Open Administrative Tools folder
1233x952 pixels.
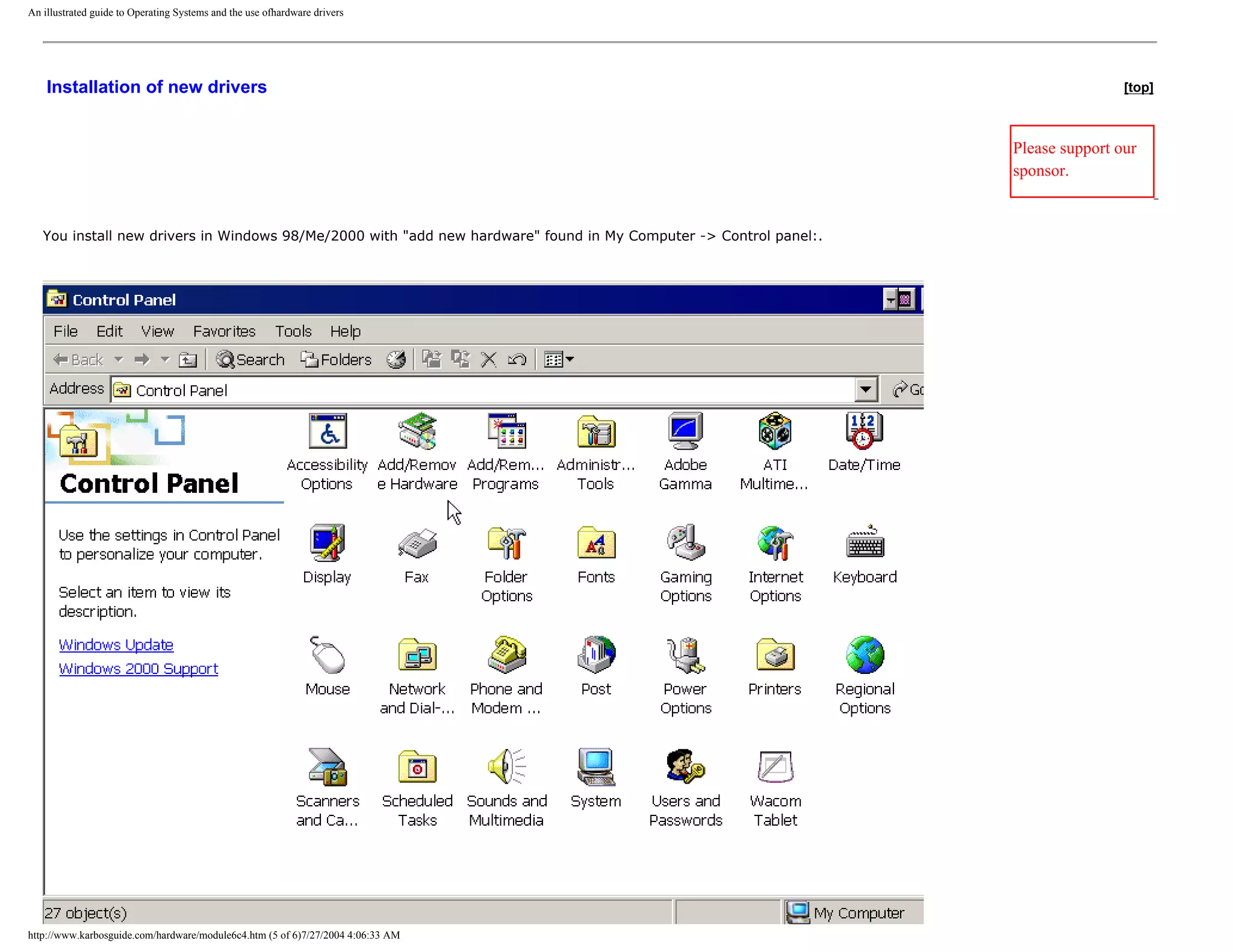[x=596, y=431]
